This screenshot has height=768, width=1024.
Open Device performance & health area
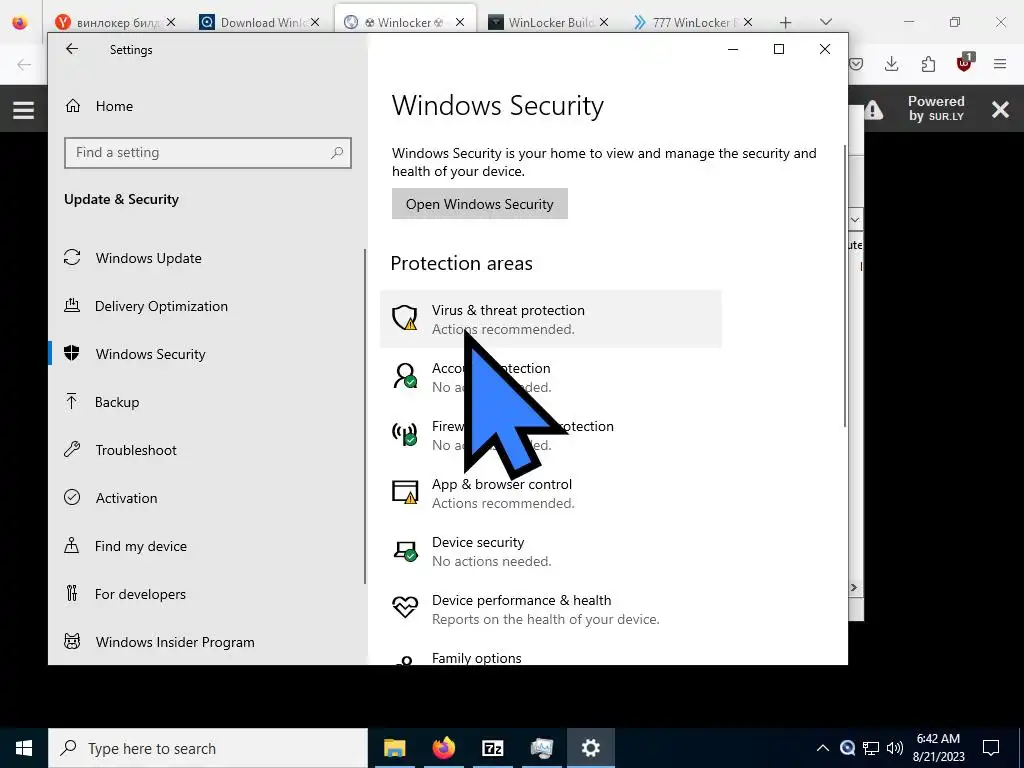551,610
